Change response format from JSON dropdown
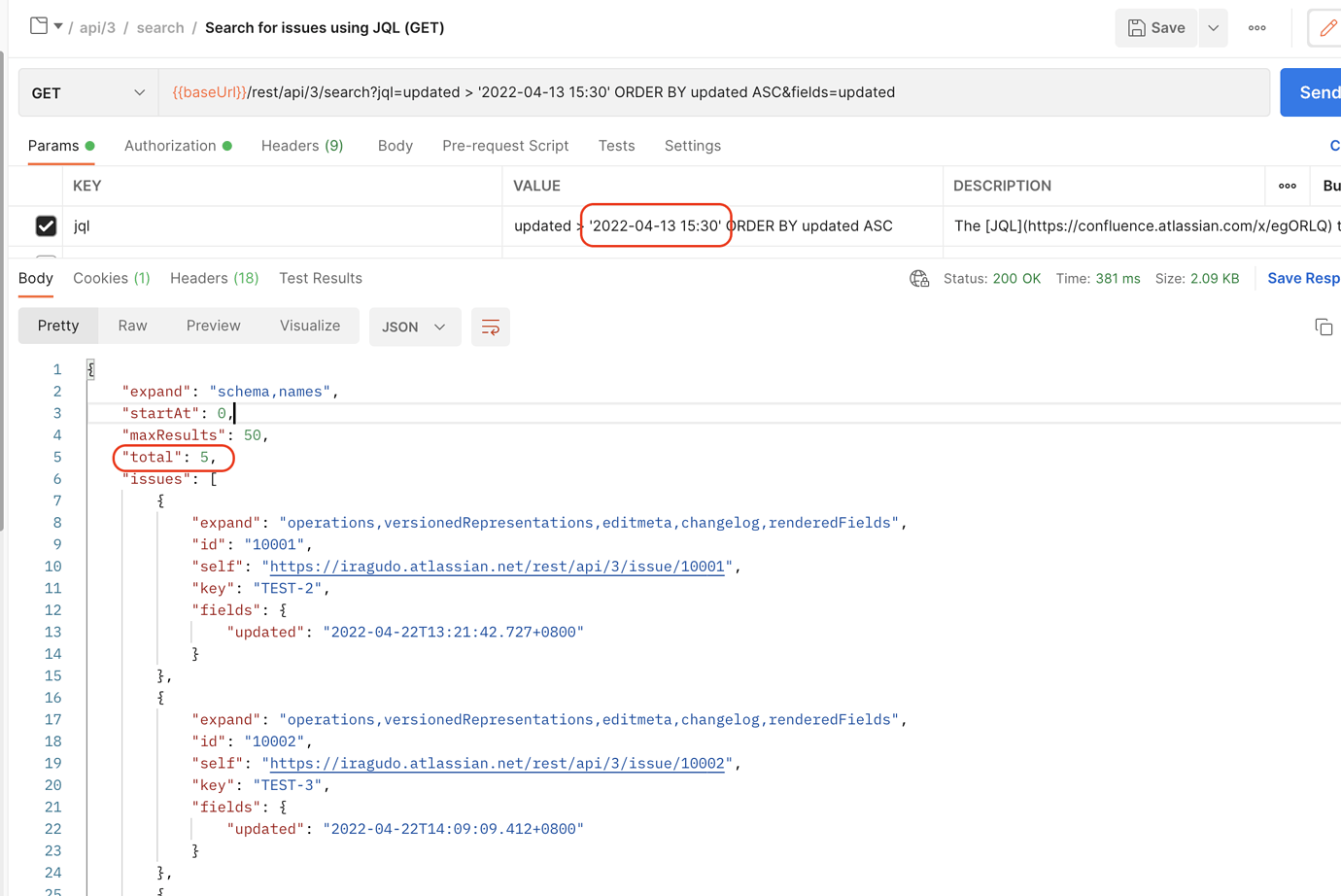The height and width of the screenshot is (896, 1341). (415, 327)
